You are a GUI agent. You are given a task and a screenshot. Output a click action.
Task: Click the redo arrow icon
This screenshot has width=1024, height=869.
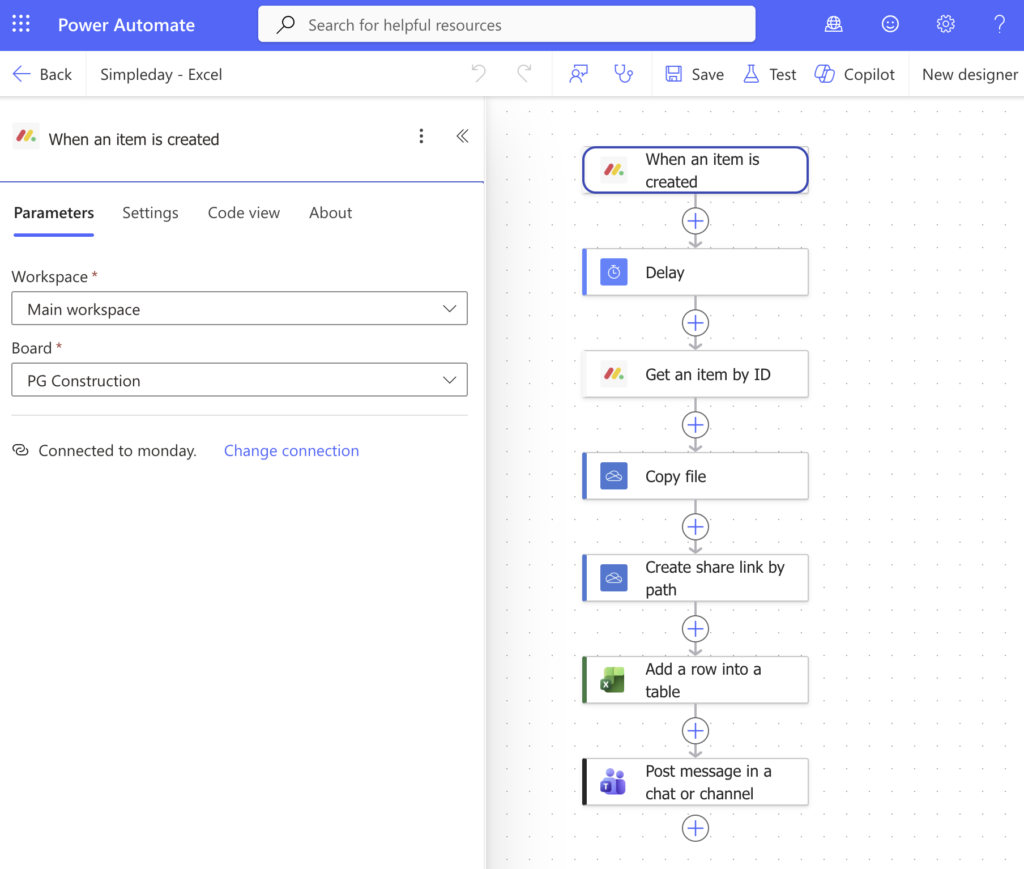point(524,73)
